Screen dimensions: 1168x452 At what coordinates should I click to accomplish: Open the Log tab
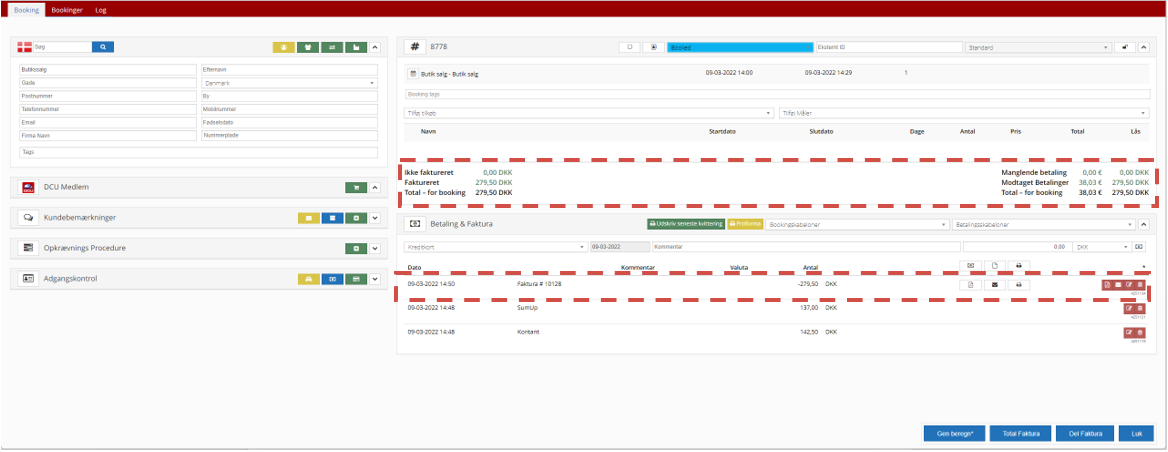pos(100,9)
